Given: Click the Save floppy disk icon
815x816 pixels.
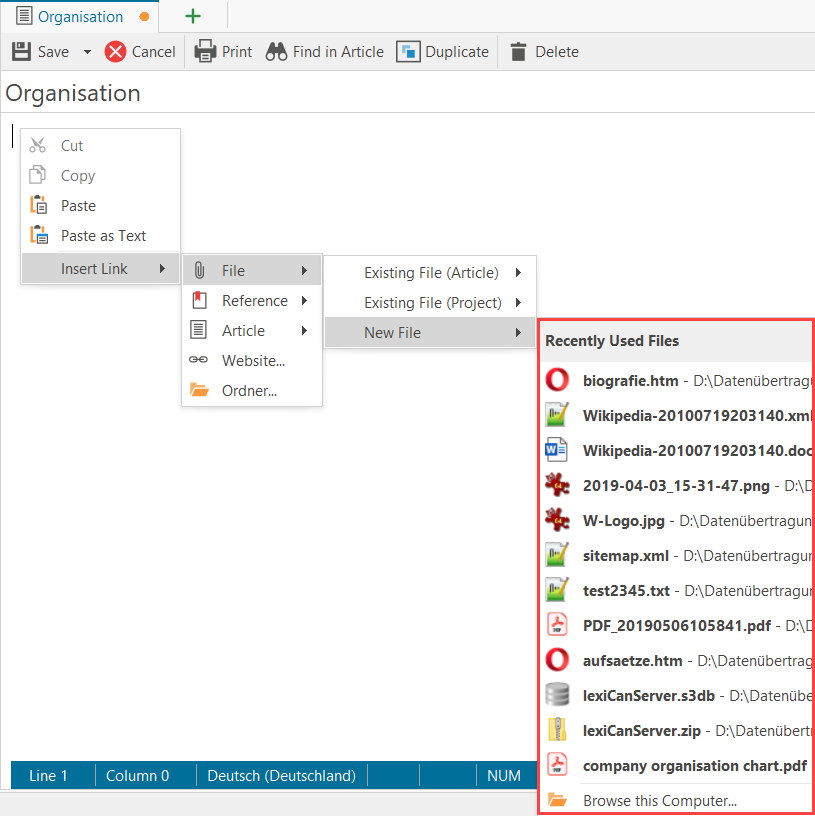Looking at the screenshot, I should (x=21, y=51).
